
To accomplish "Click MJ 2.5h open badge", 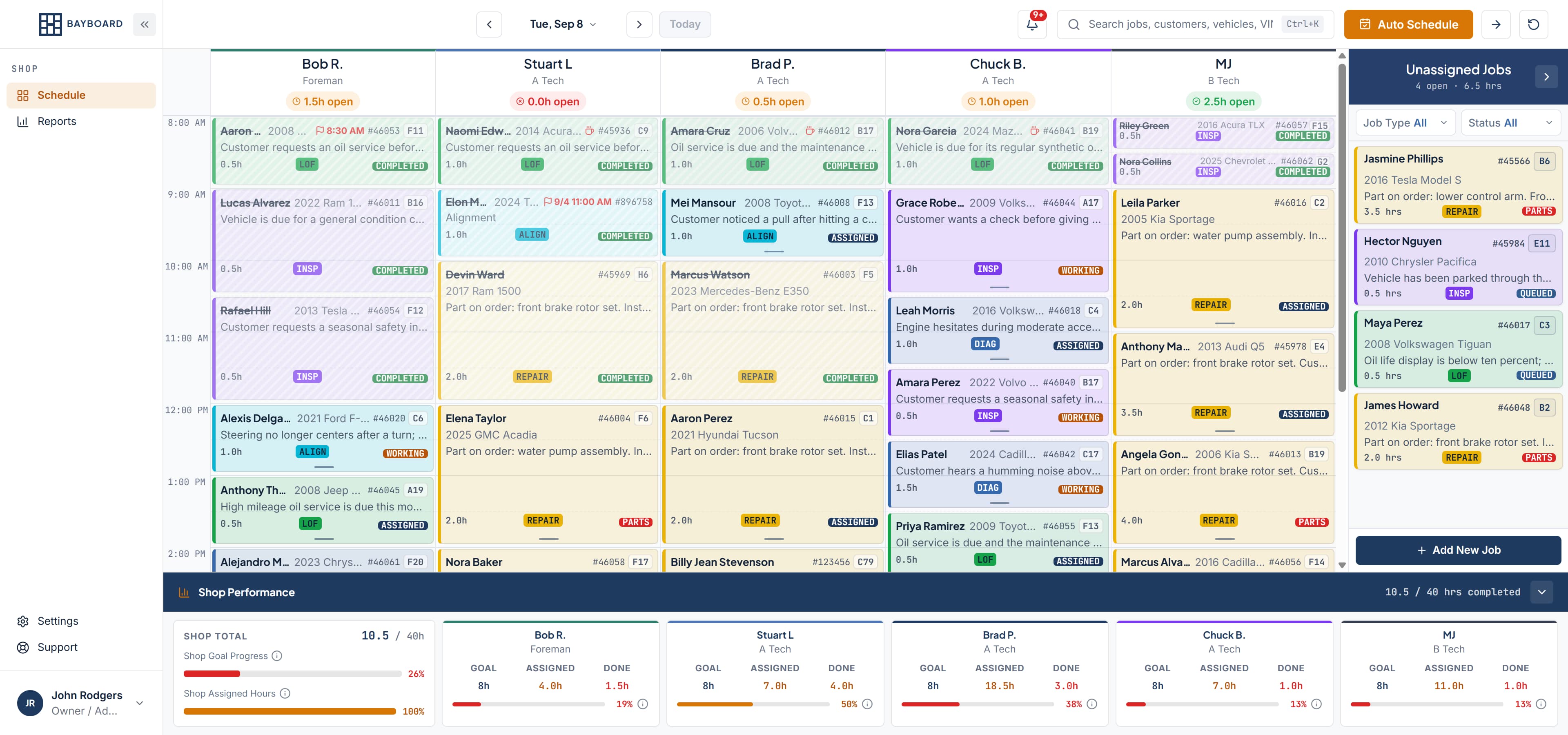I will (1223, 102).
